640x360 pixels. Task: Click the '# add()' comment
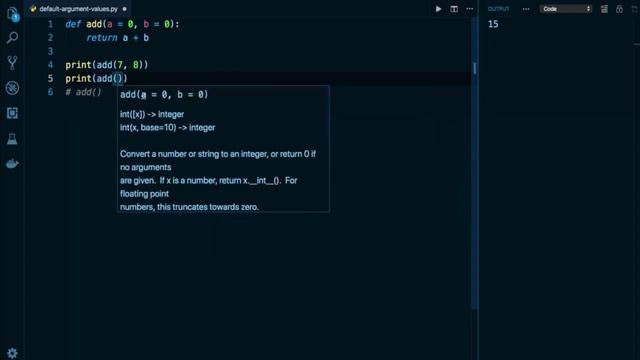tap(83, 92)
